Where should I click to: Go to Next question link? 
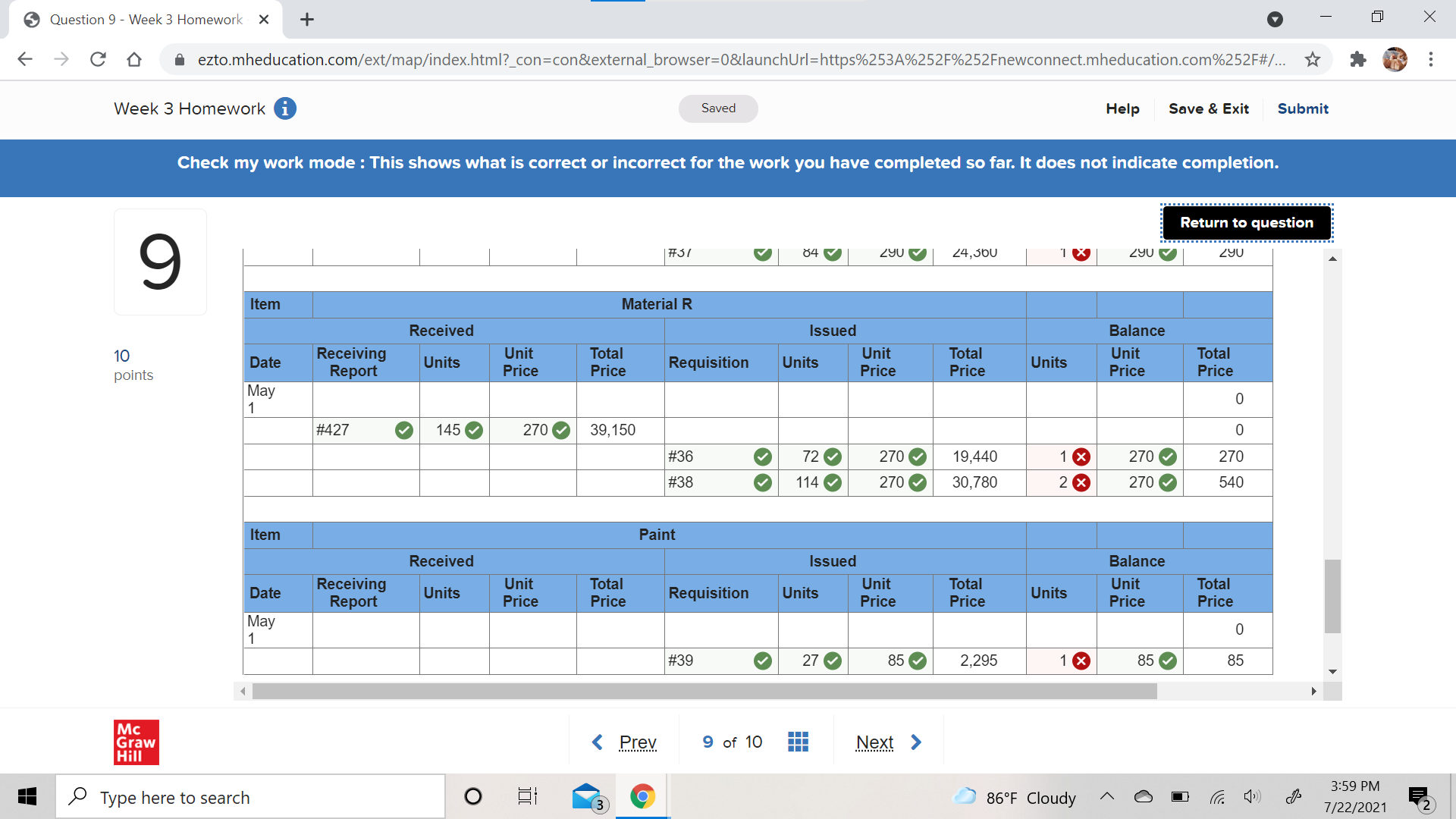pos(874,742)
